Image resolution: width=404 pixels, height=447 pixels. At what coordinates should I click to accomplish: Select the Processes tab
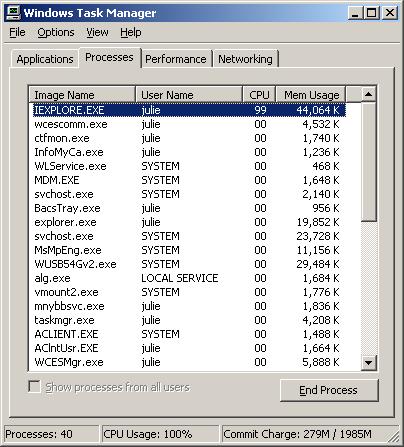point(109,57)
